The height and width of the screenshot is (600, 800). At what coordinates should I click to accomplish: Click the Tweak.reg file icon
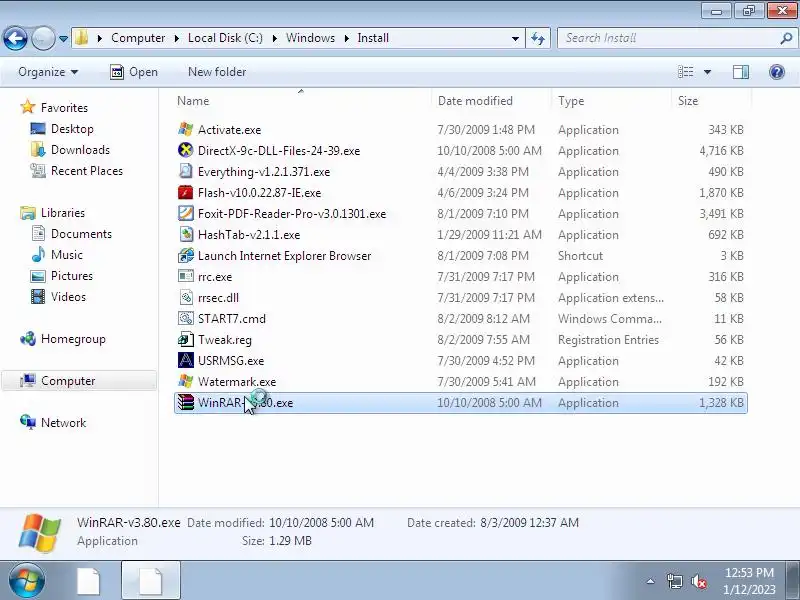(186, 339)
